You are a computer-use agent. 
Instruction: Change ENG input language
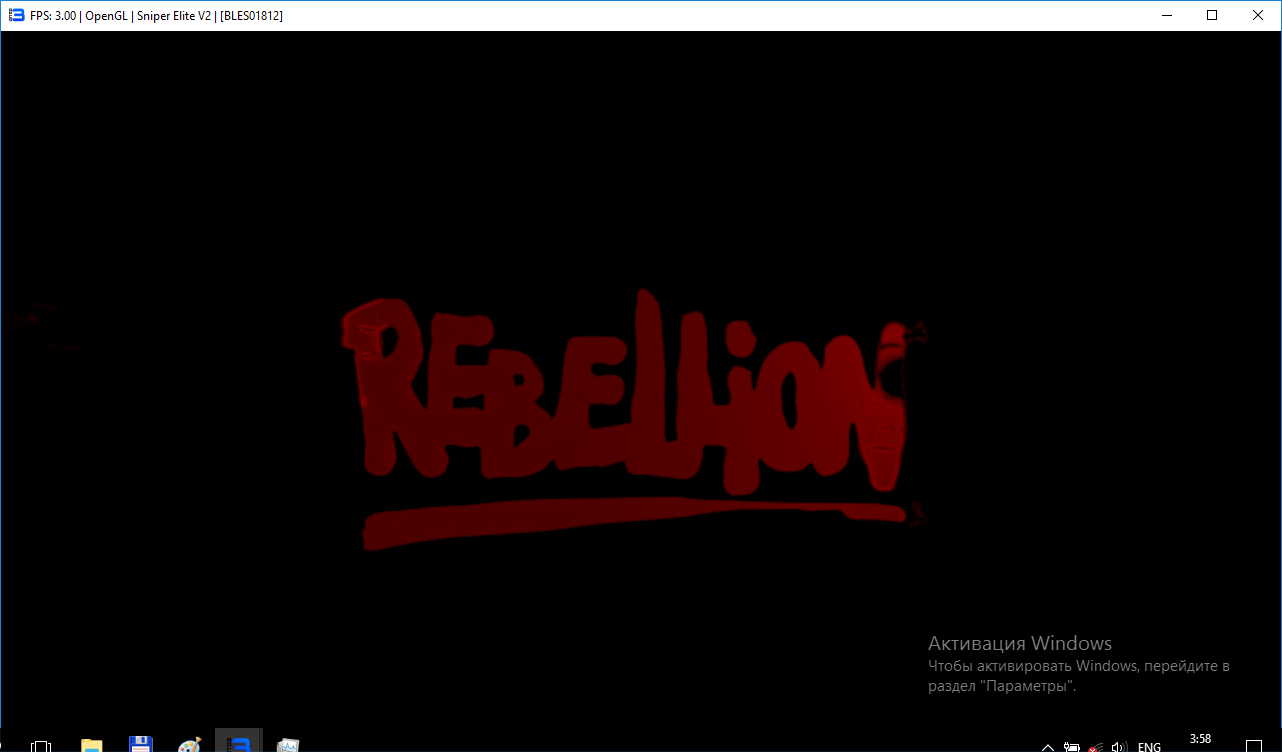click(1150, 746)
